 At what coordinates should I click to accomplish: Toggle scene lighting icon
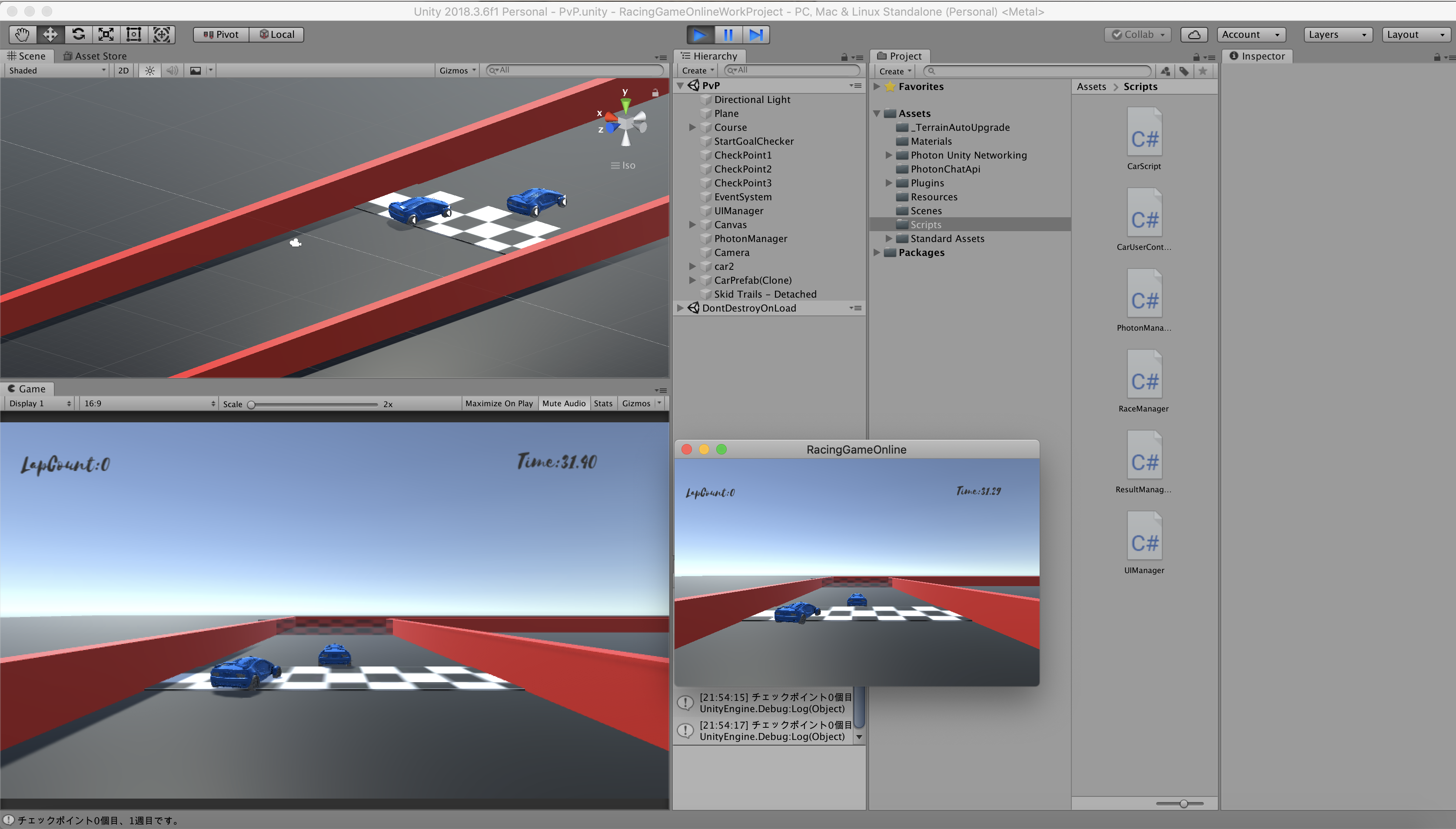(x=150, y=70)
